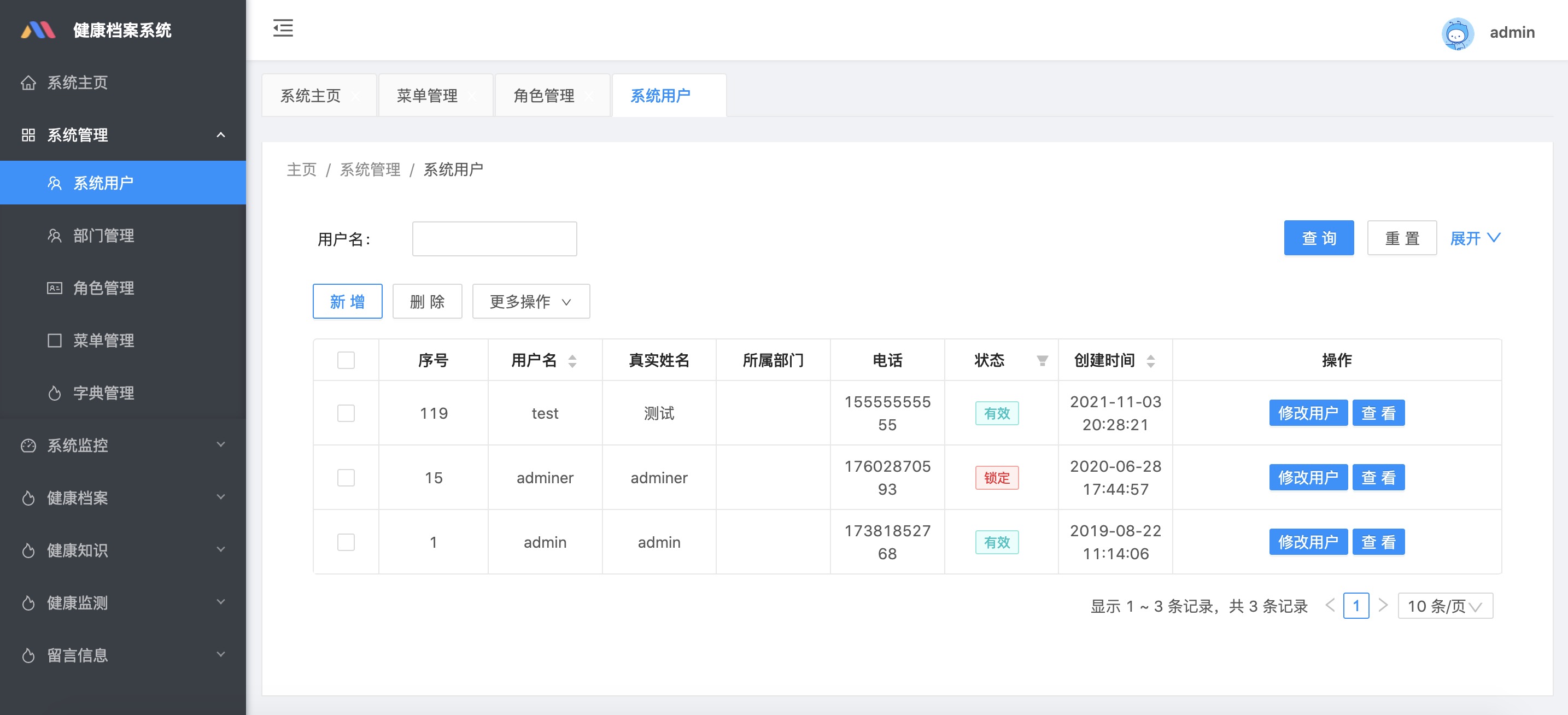Click the sidebar collapse menu icon
The height and width of the screenshot is (715, 1568).
[x=283, y=28]
